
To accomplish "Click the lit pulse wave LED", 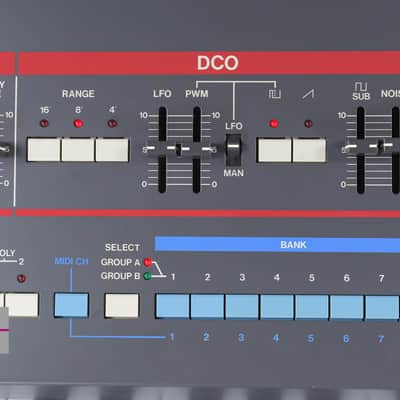I will [274, 124].
